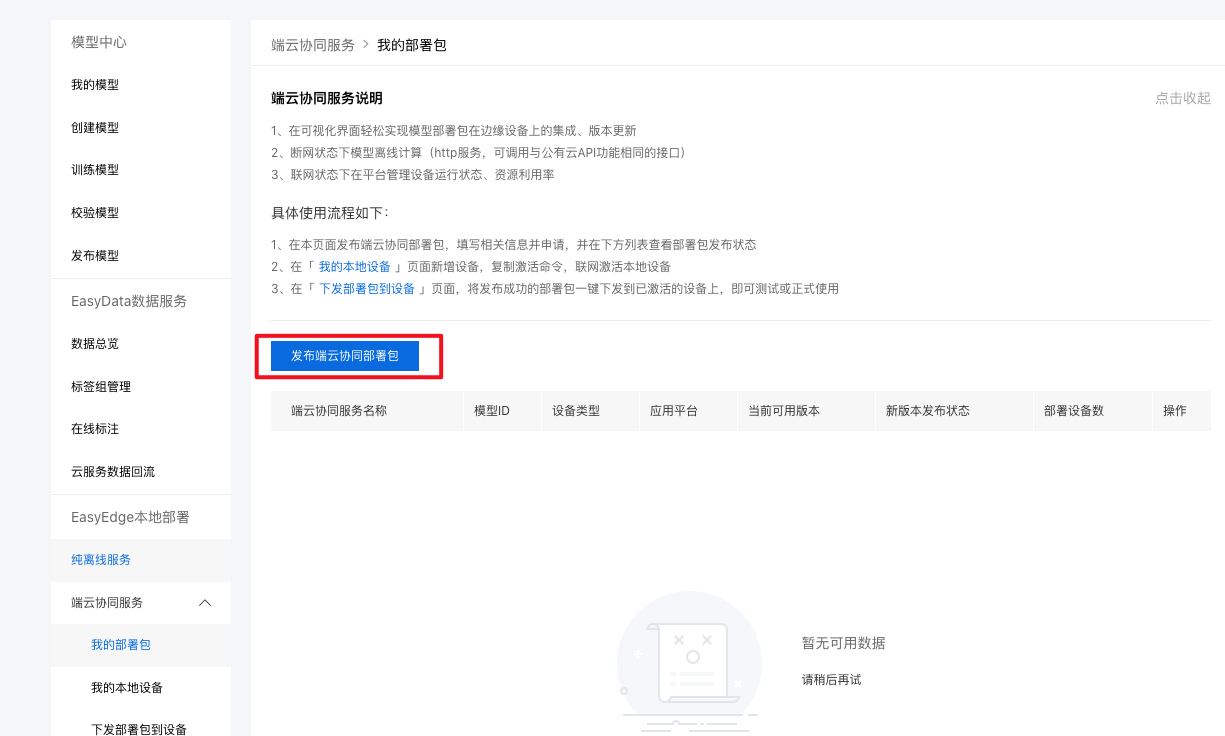Open 在线标注 in the sidebar

pos(95,429)
